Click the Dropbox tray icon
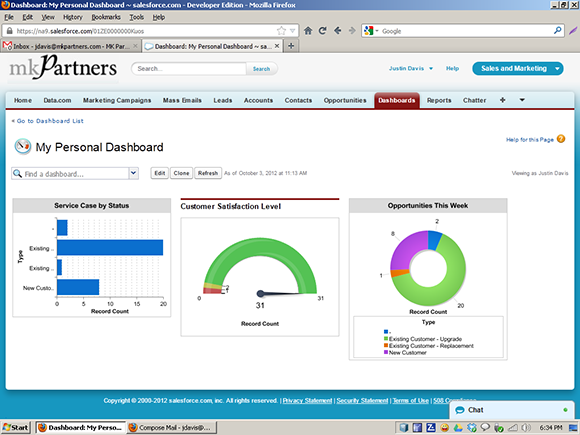Screen dimensions: 580x435 coord(472,428)
